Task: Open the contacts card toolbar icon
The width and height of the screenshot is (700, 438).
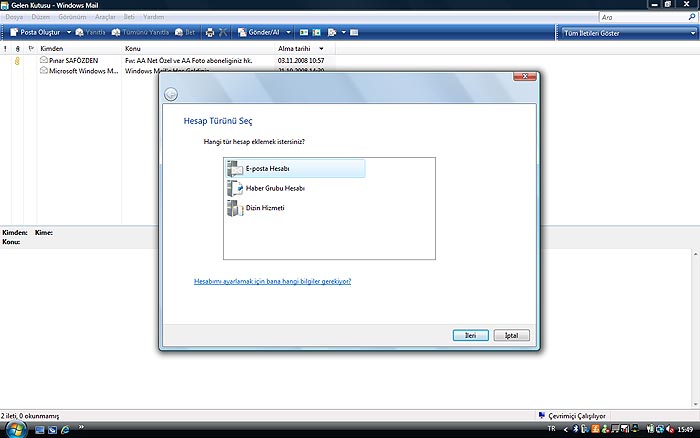Action: click(x=304, y=32)
